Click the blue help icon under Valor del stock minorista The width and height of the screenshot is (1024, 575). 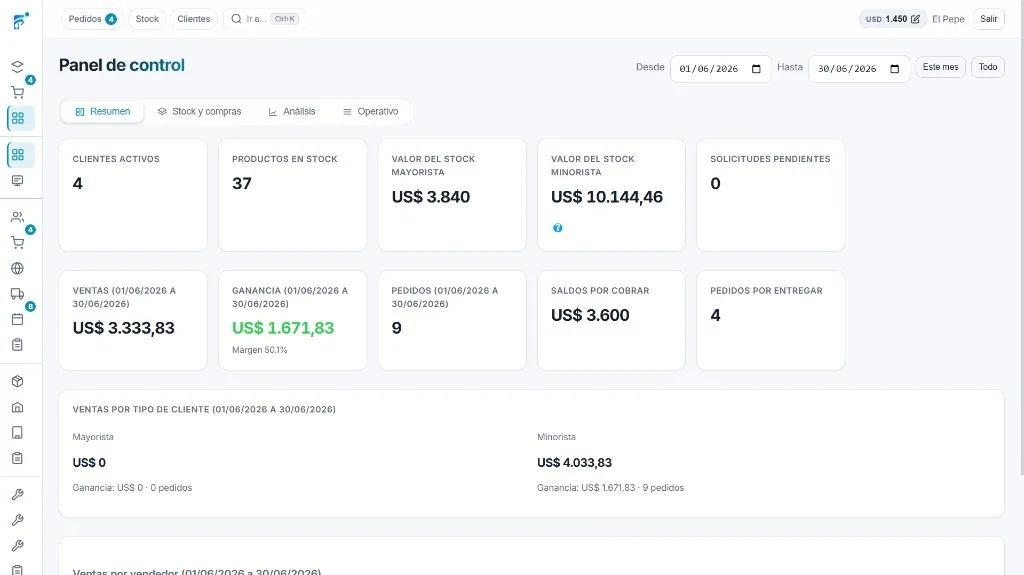click(558, 228)
